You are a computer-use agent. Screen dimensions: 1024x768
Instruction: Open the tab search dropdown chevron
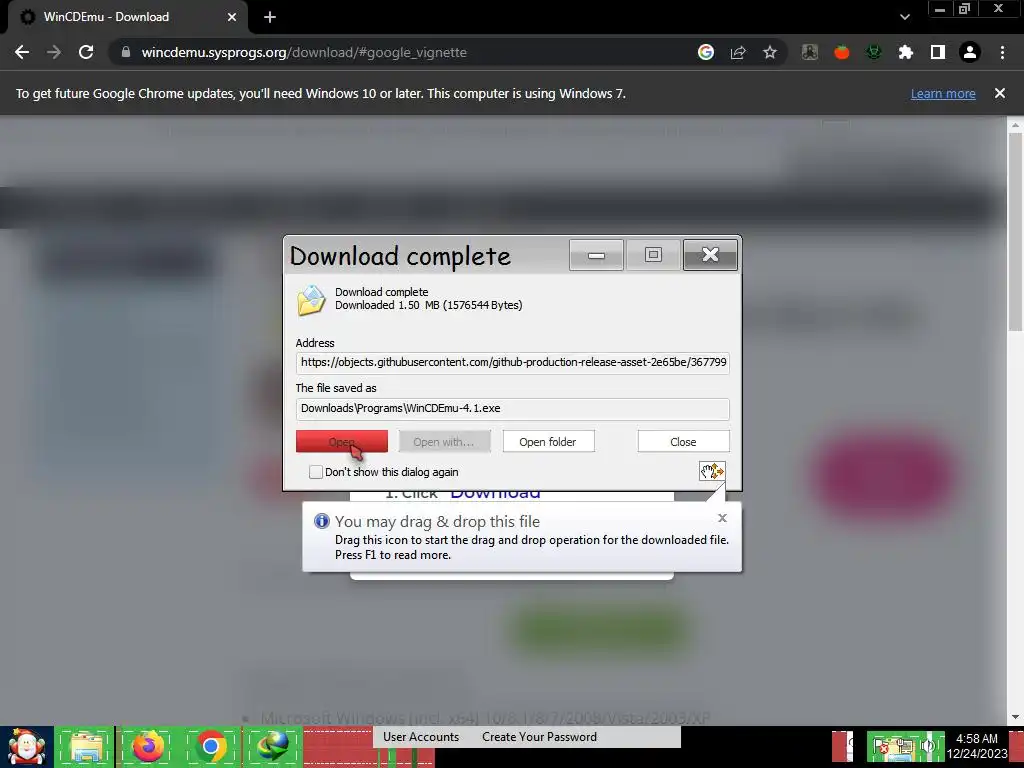tap(904, 17)
